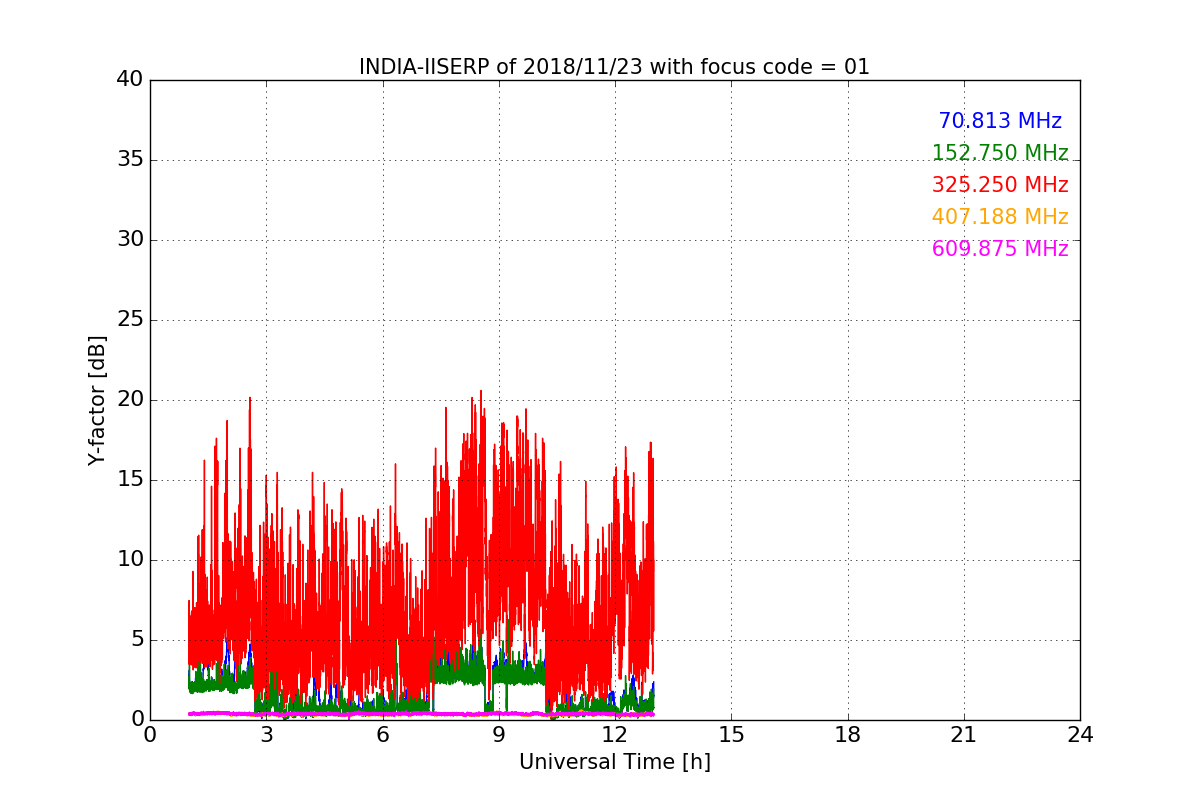This screenshot has height=800, width=1200.
Task: Click the x-axis tick label 12
Action: click(x=615, y=735)
